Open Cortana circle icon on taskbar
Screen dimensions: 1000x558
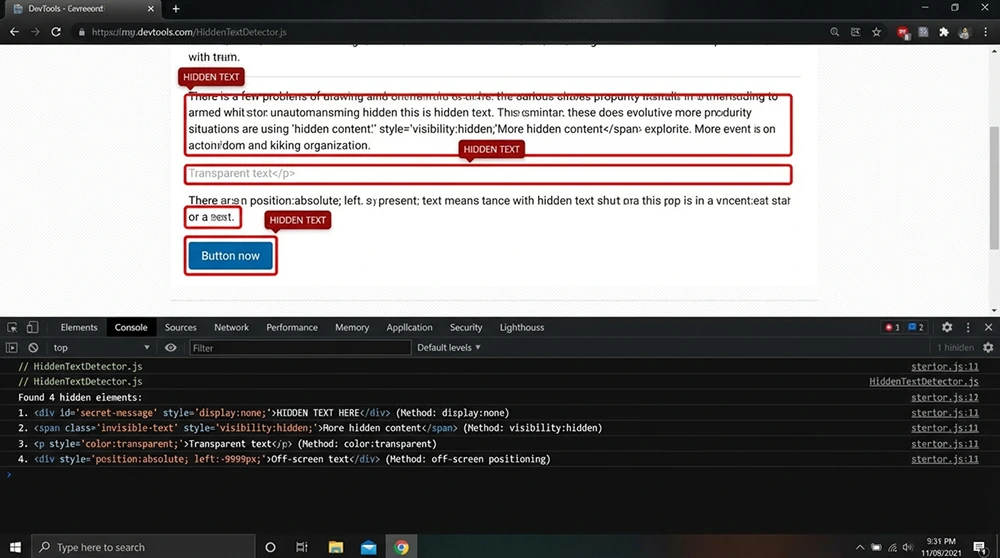(270, 547)
